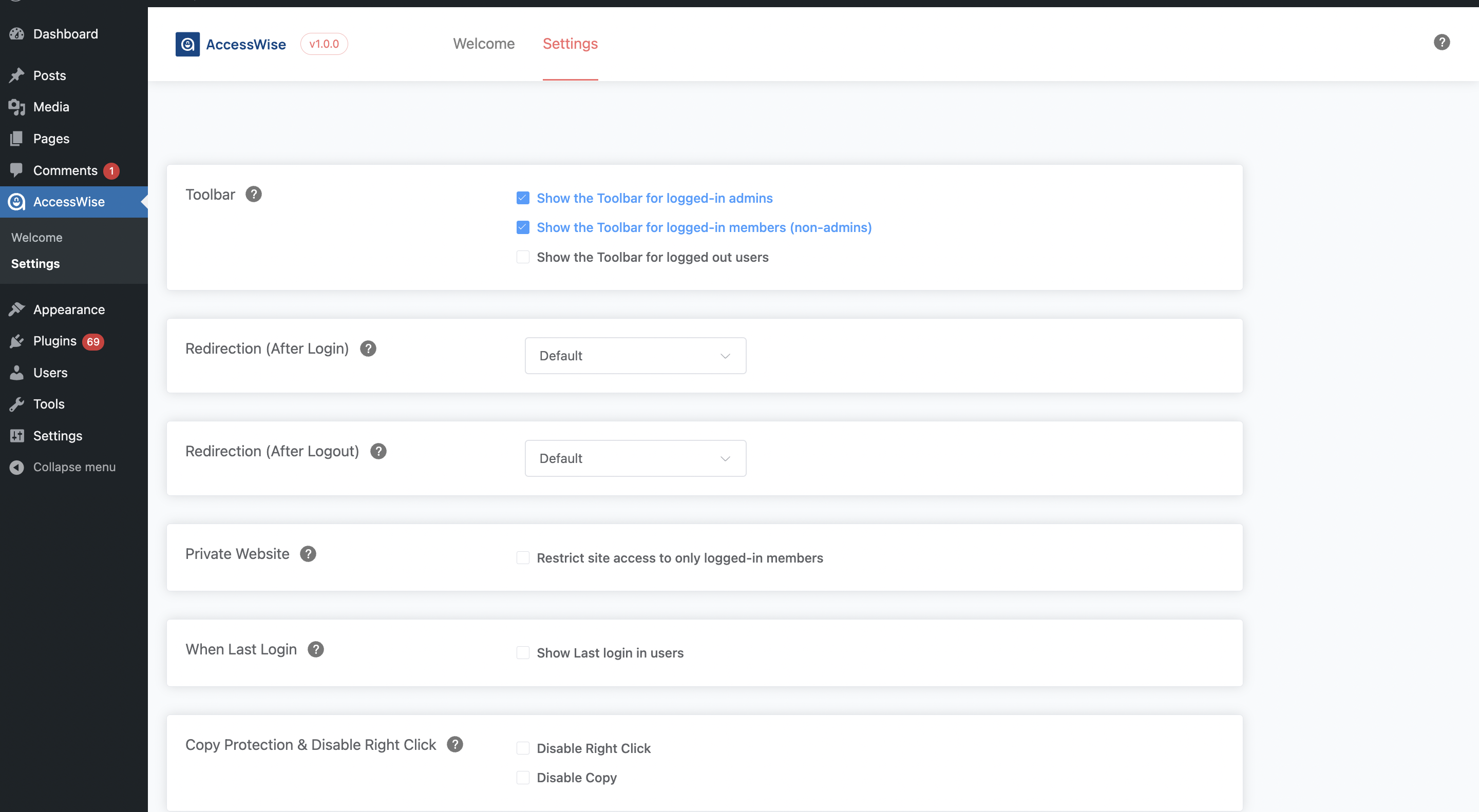The width and height of the screenshot is (1479, 812).
Task: Enable Show the Toolbar for logged out users
Action: click(522, 257)
